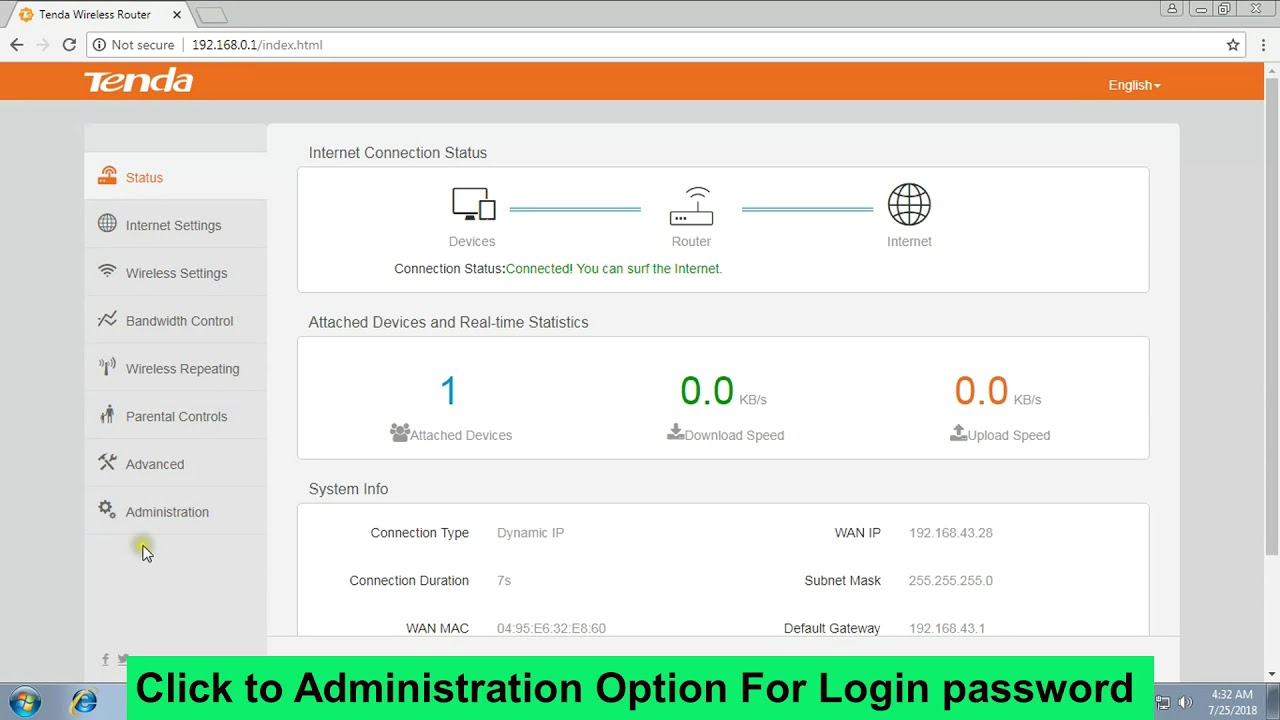1280x720 pixels.
Task: Click the Attached Devices people icon
Action: click(400, 433)
